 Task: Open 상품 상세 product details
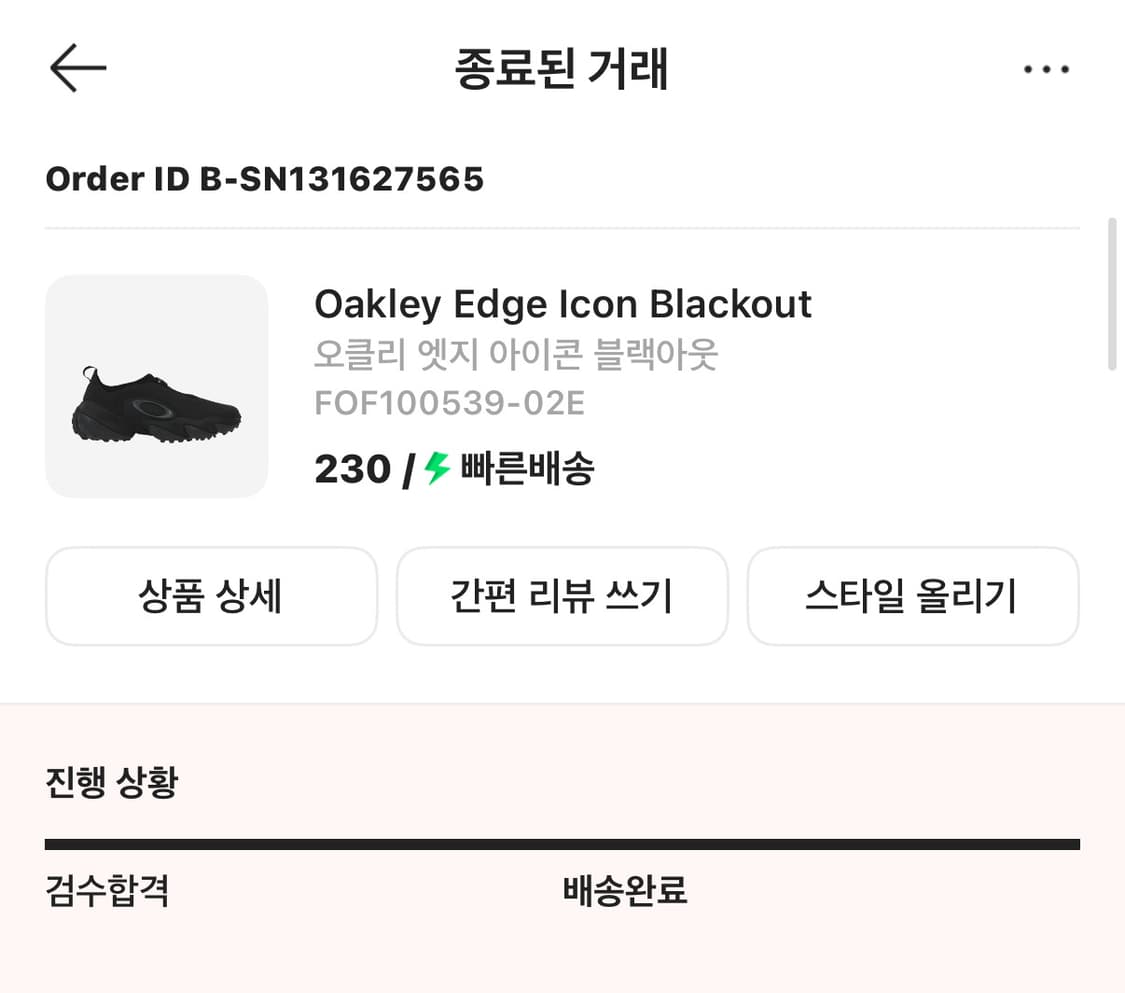pos(211,596)
